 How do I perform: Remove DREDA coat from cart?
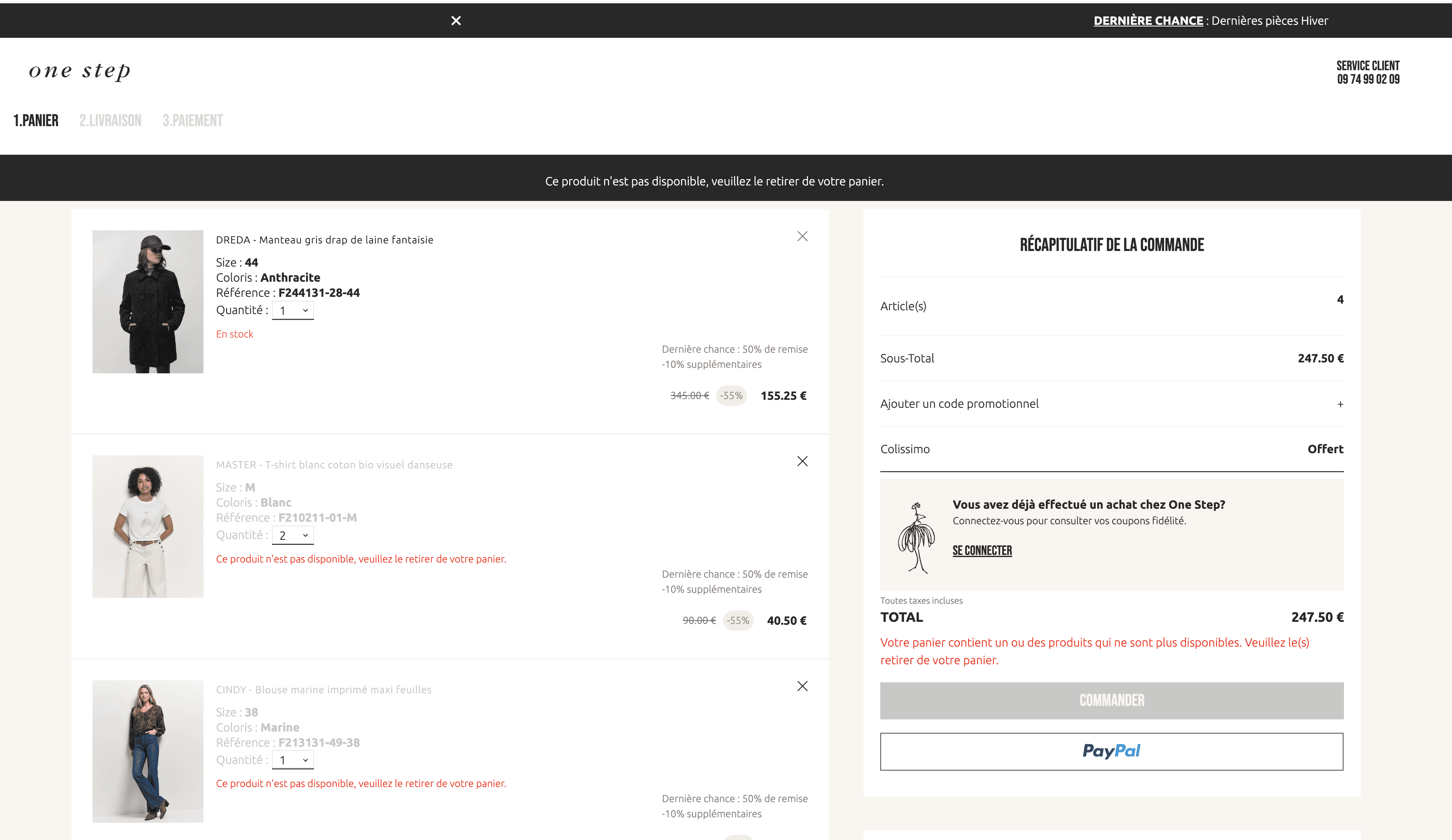(802, 236)
